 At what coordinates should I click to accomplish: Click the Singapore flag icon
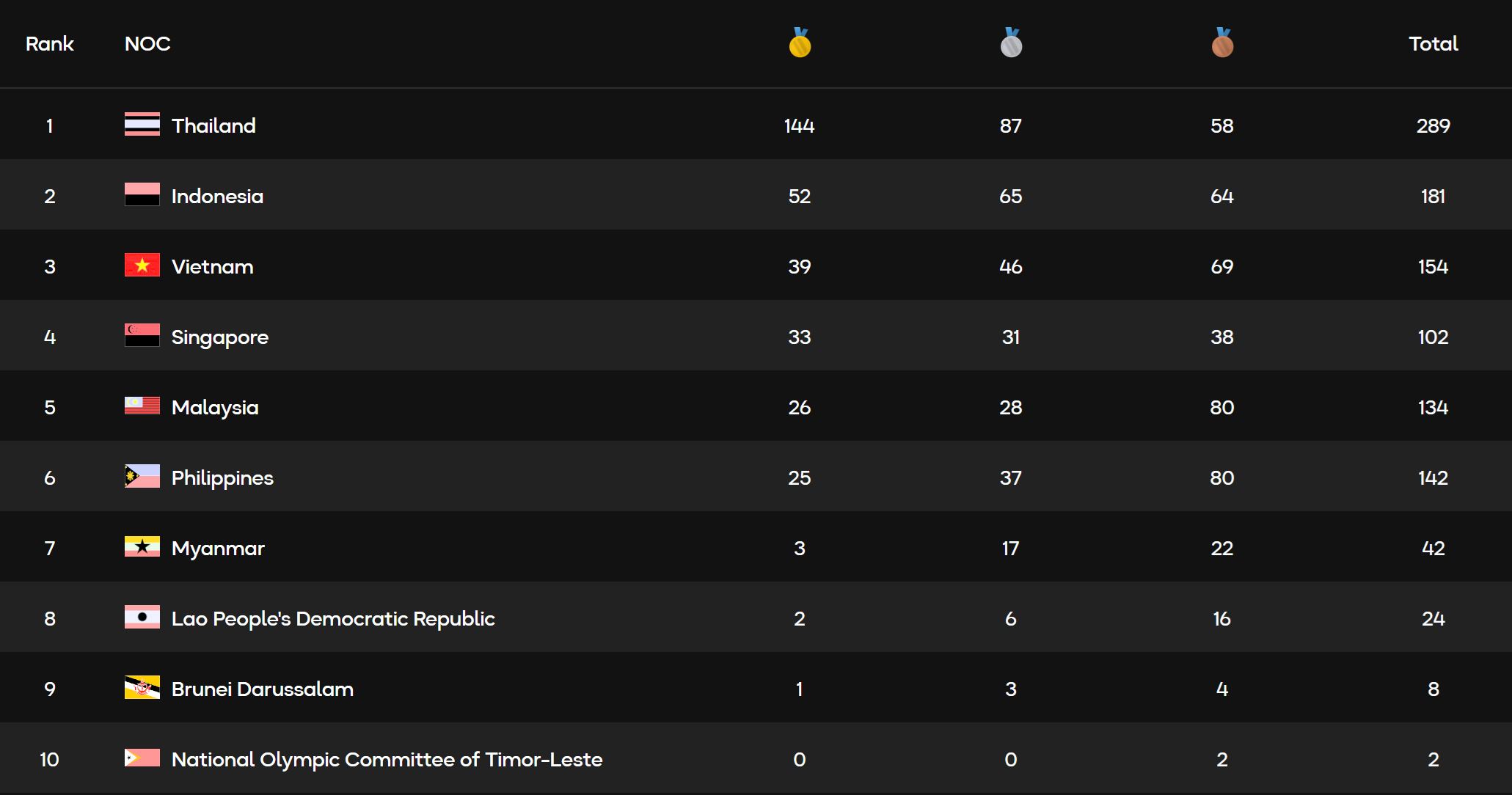142,336
